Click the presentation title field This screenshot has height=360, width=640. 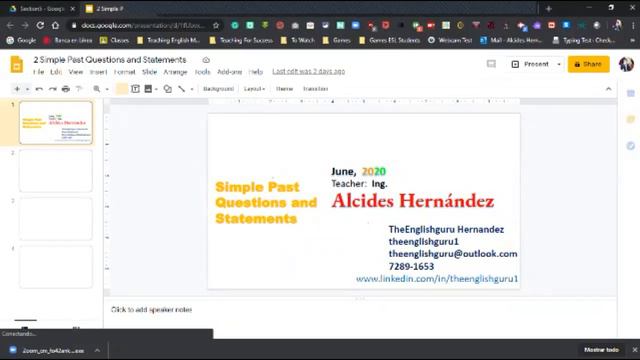[110, 60]
